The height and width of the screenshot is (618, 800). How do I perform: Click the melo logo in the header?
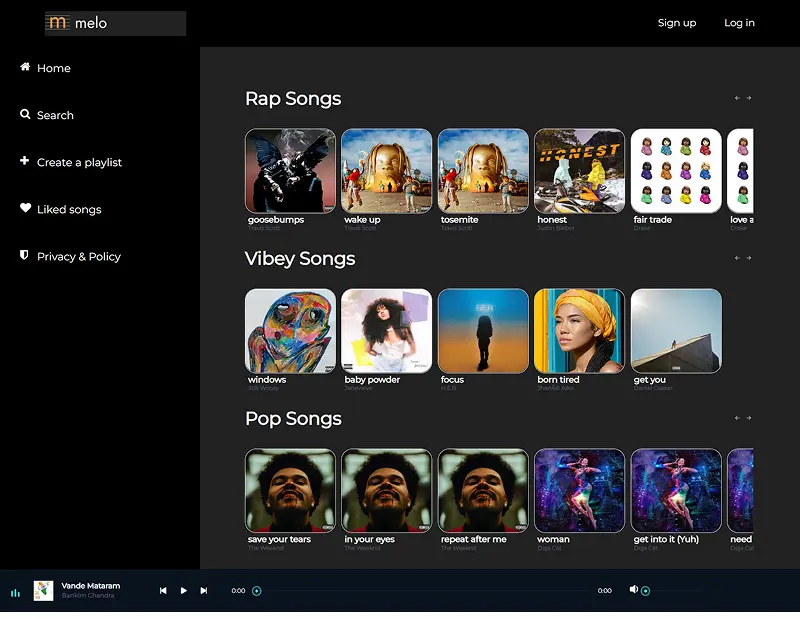click(115, 23)
